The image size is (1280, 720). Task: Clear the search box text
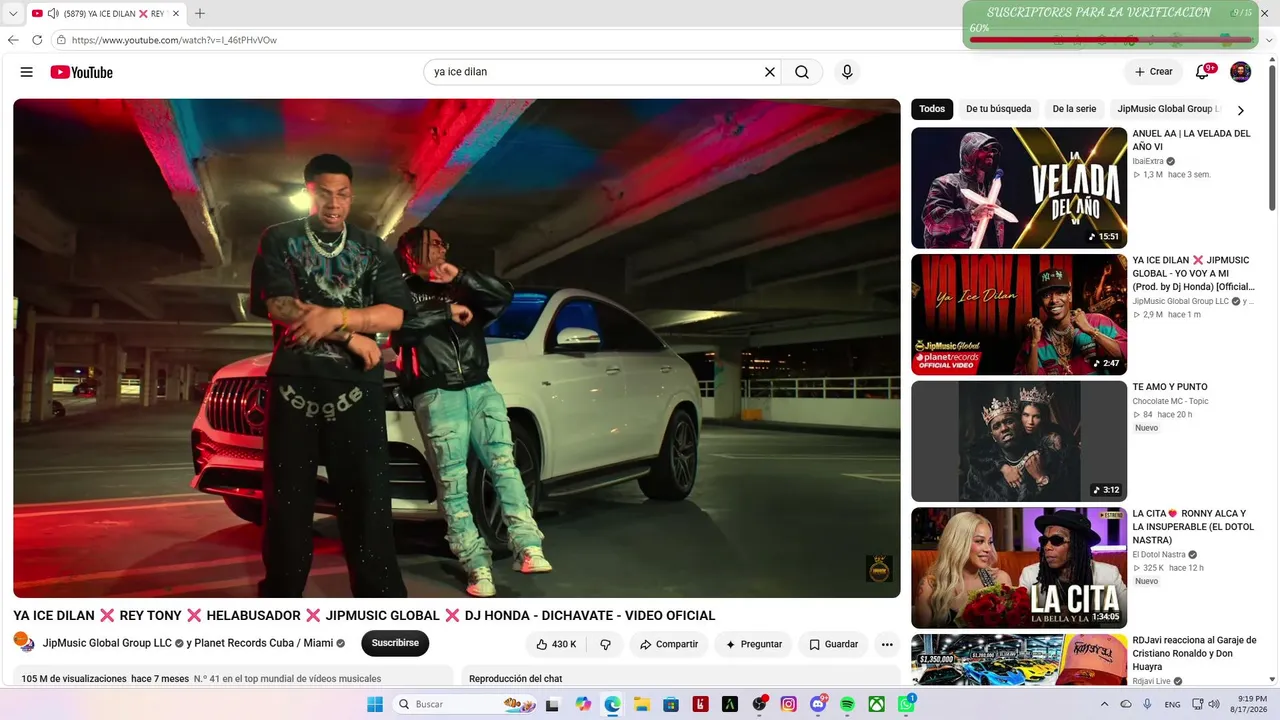770,72
